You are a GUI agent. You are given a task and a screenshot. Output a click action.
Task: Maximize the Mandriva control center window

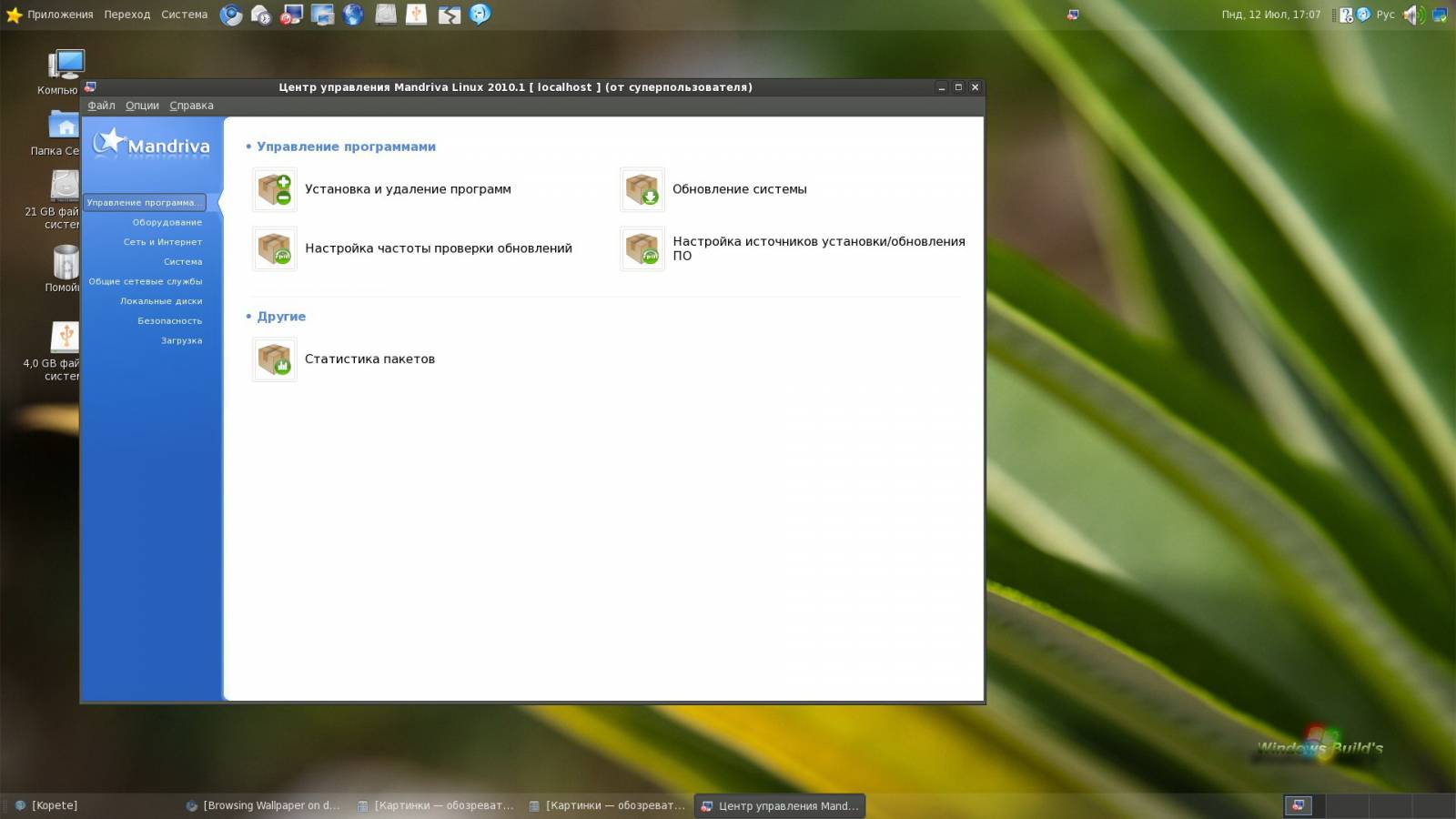pyautogui.click(x=958, y=87)
